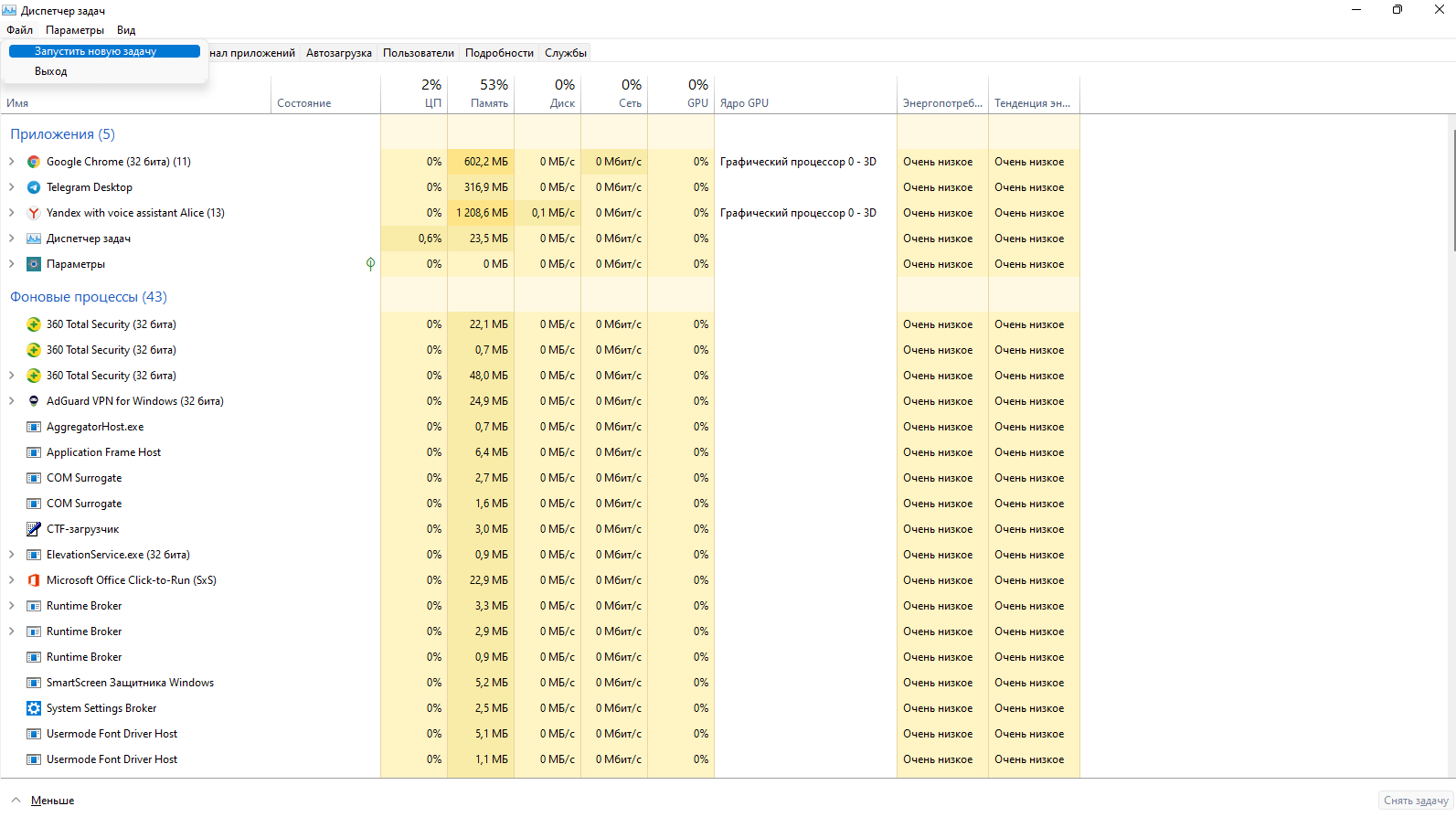The height and width of the screenshot is (817, 1456).
Task: Sort by the Ядро GPU column header
Action: pyautogui.click(x=805, y=95)
